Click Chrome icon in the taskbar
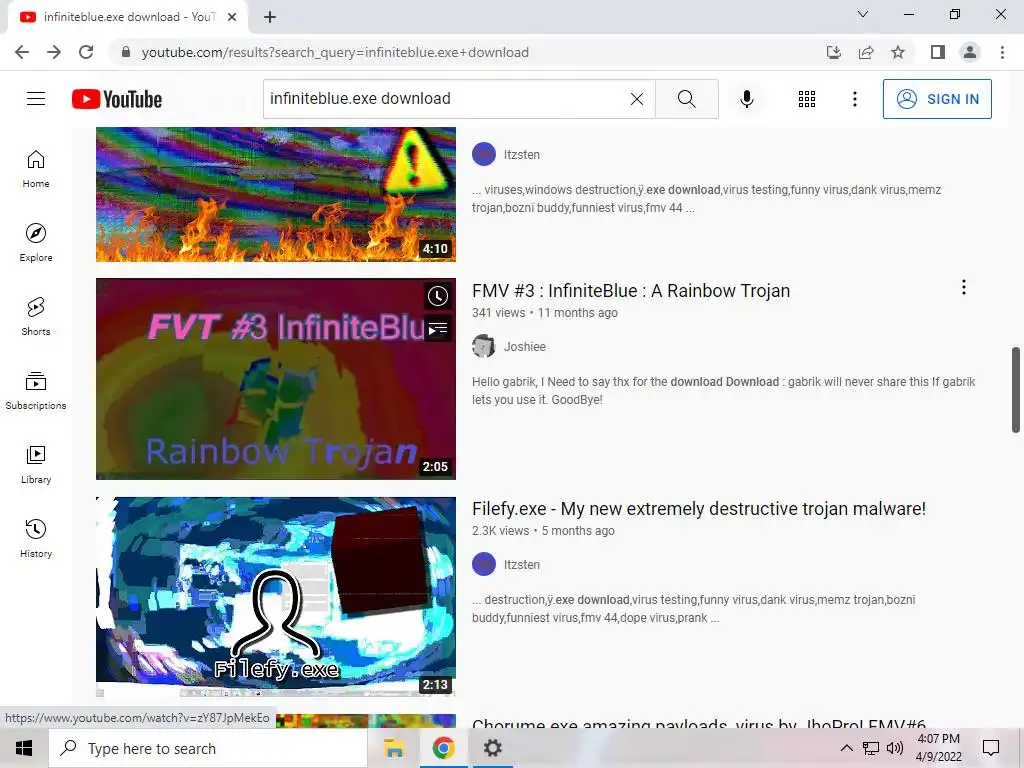Viewport: 1024px width, 768px height. (443, 748)
